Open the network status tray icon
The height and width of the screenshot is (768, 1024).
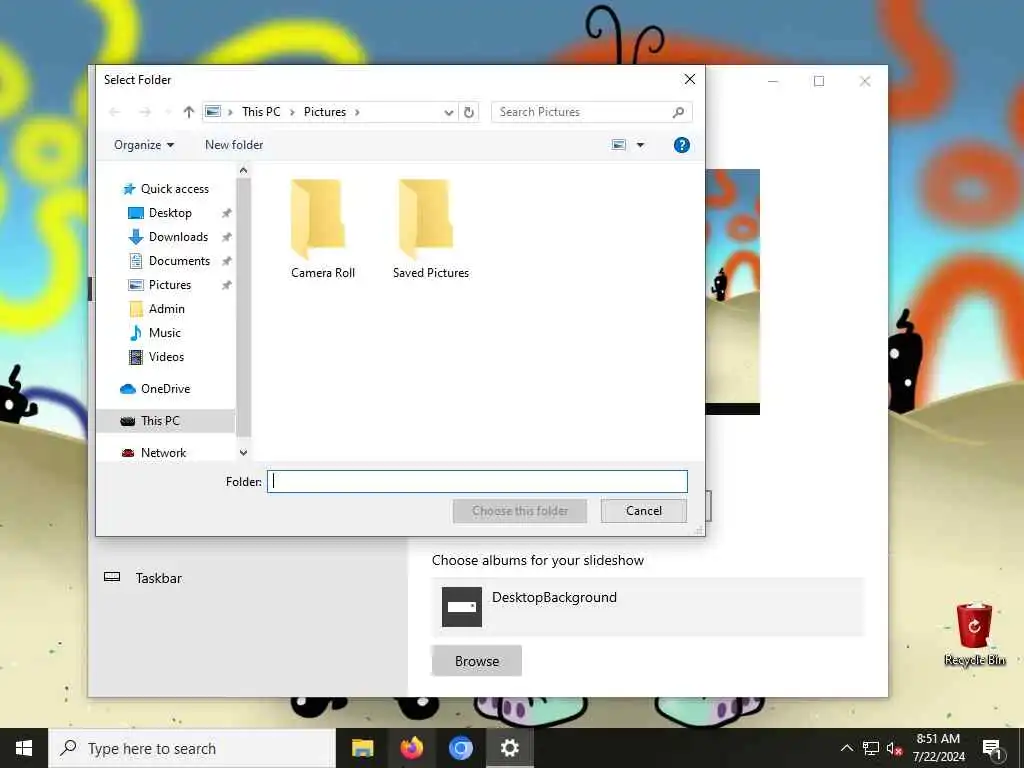pyautogui.click(x=871, y=748)
